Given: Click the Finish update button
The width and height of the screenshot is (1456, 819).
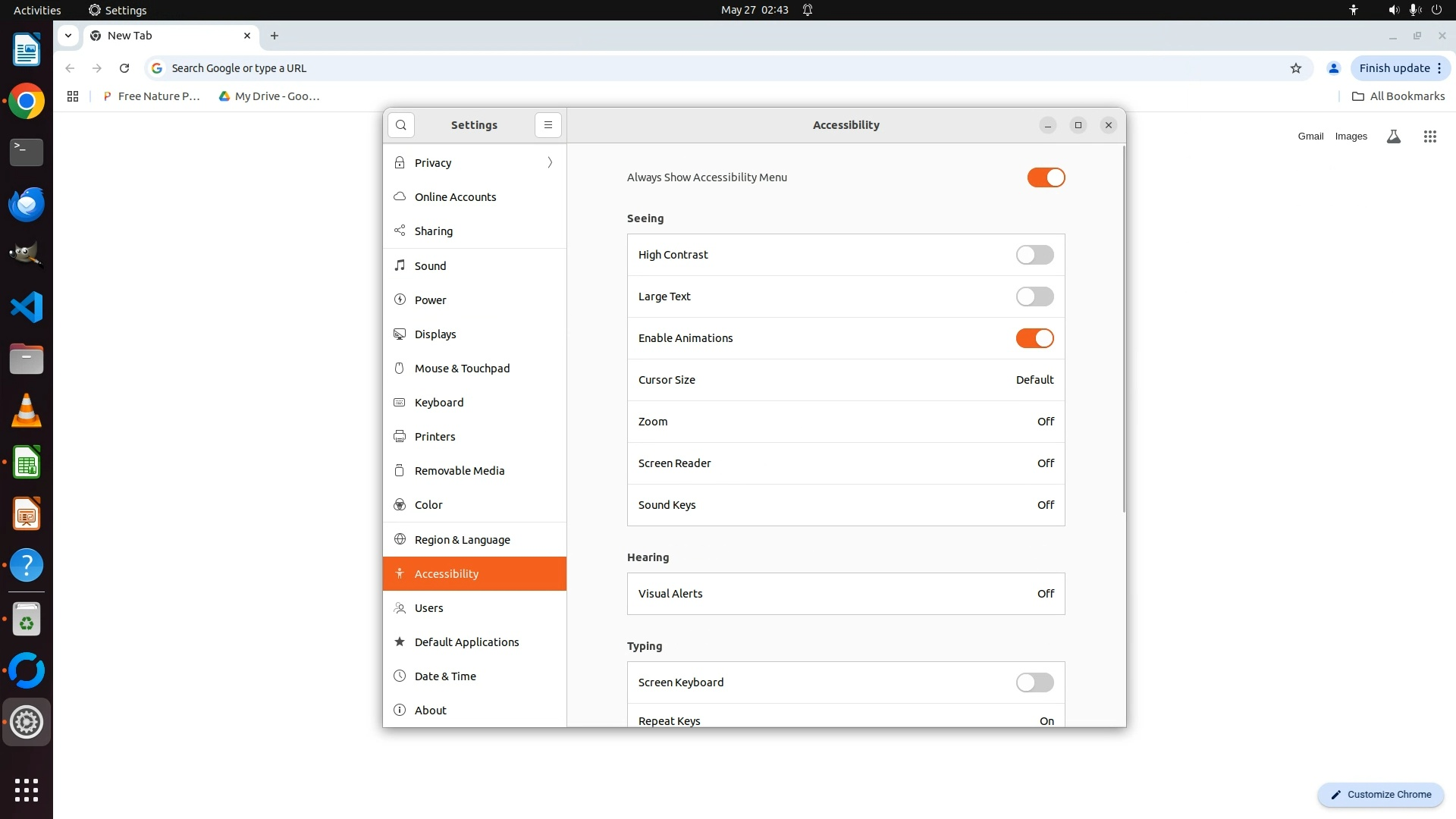Looking at the screenshot, I should [x=1394, y=68].
